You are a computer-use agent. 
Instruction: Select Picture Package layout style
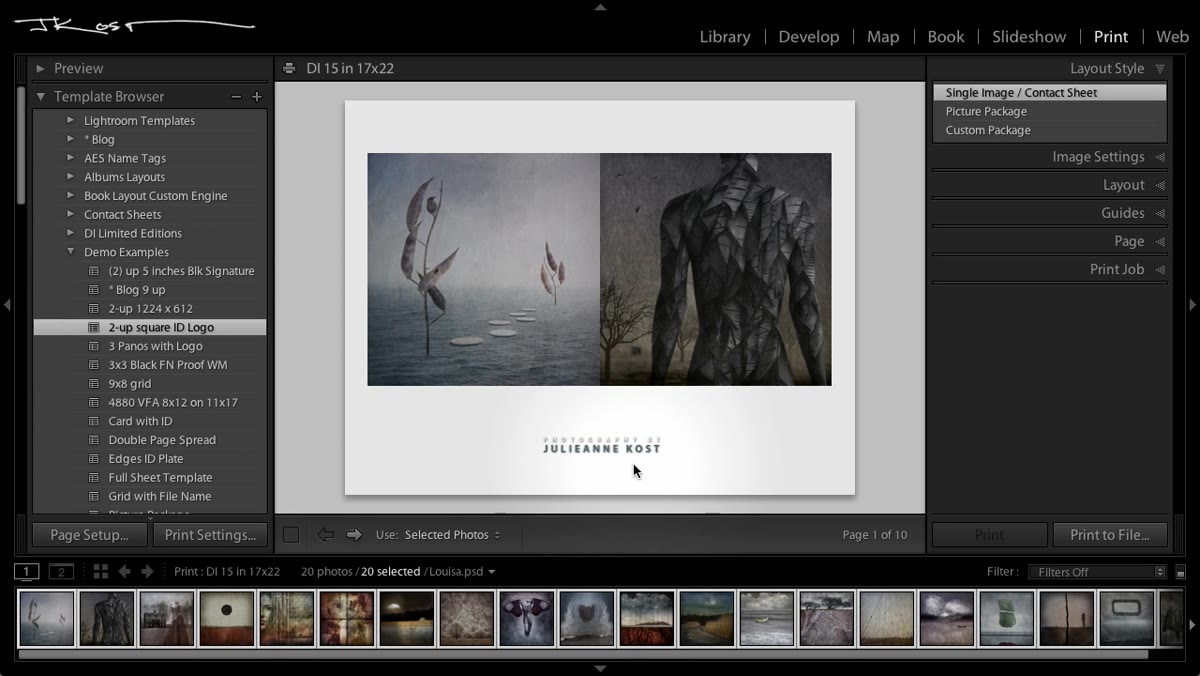(1050, 112)
